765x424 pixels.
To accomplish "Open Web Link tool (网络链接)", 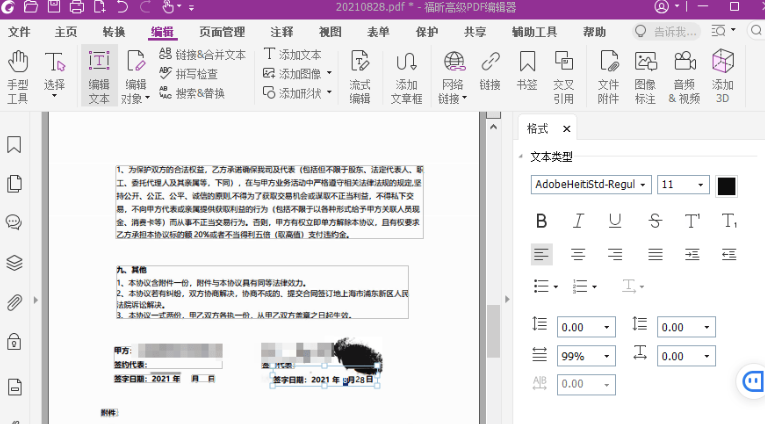I will tap(453, 77).
